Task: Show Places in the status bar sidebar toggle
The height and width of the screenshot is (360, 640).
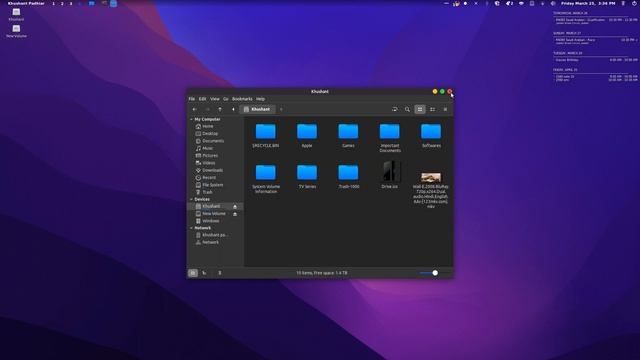Action: tap(193, 273)
